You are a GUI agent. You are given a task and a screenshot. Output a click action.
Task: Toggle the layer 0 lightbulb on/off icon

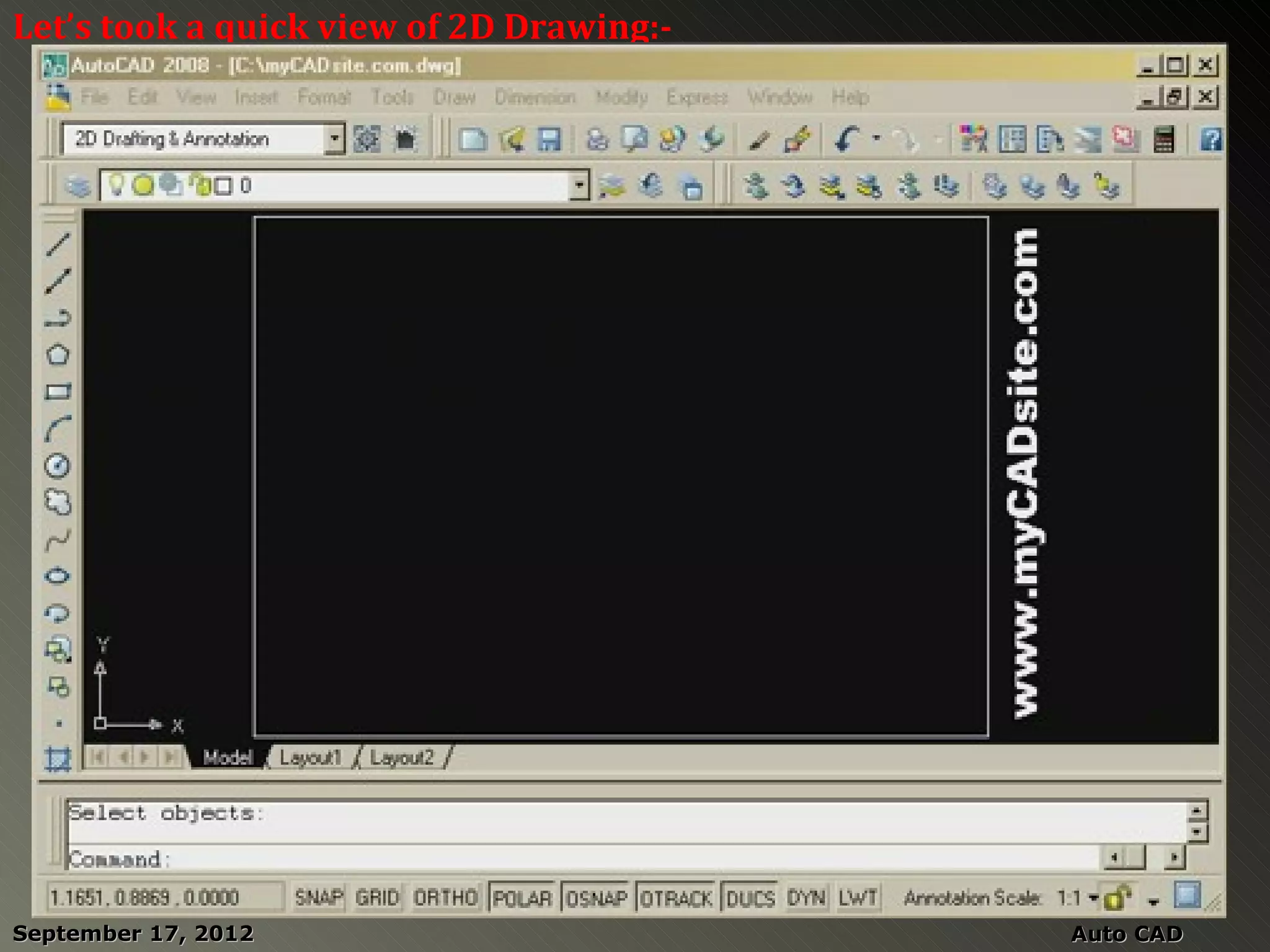(x=117, y=185)
